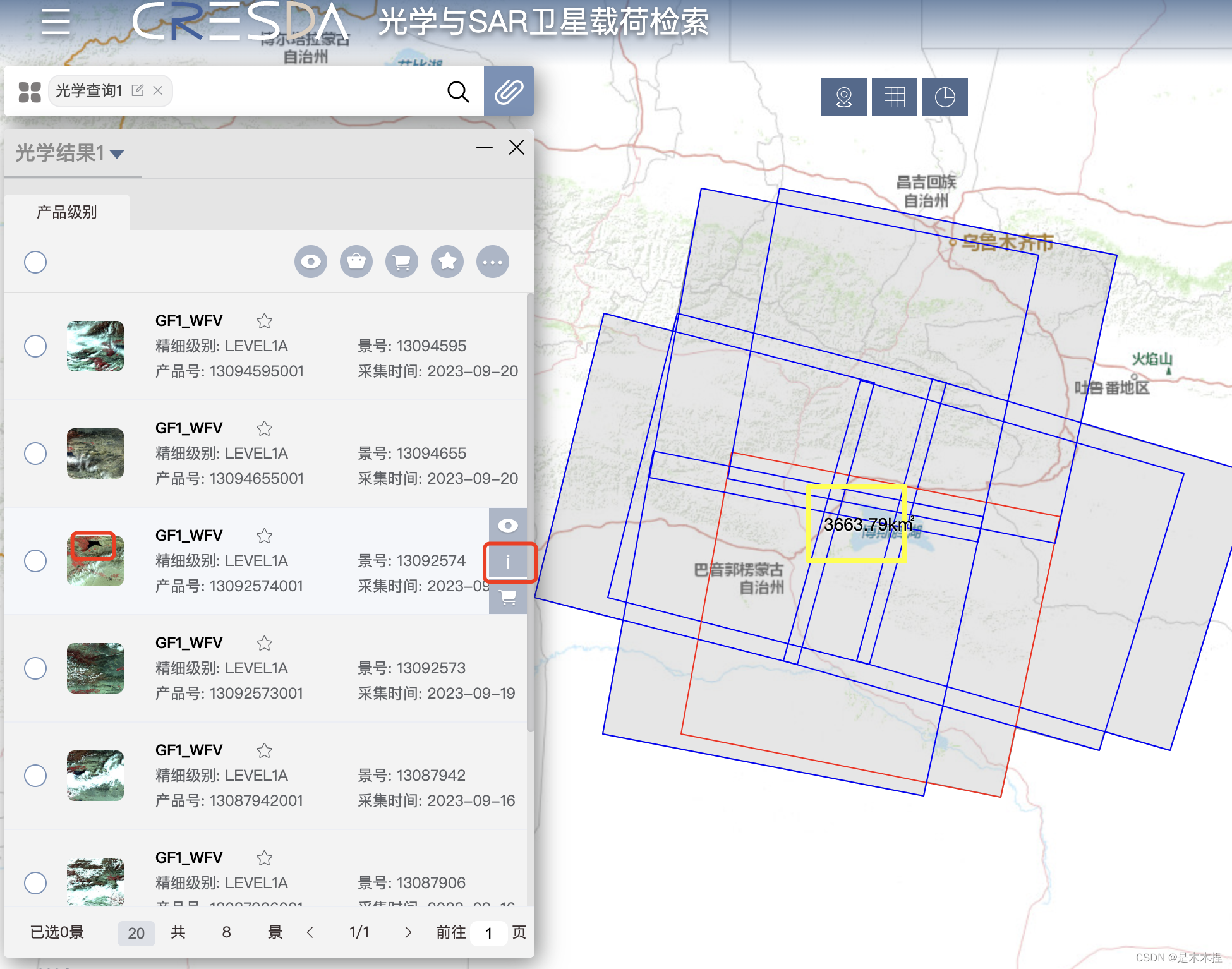Click the map location pin tool
Viewport: 1232px width, 969px height.
coord(843,97)
